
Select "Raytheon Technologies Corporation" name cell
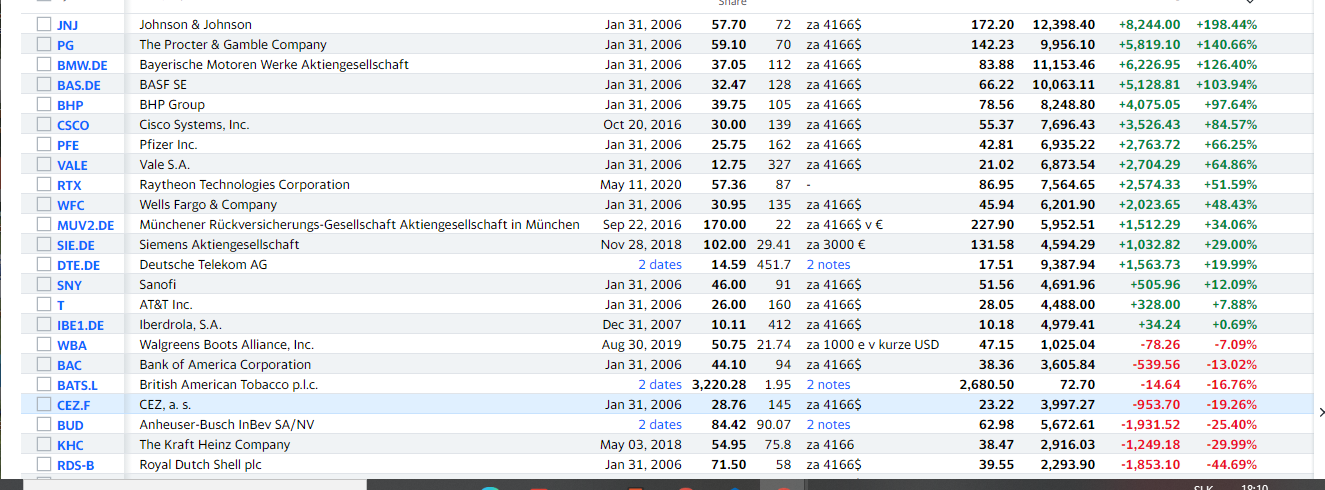[x=244, y=184]
